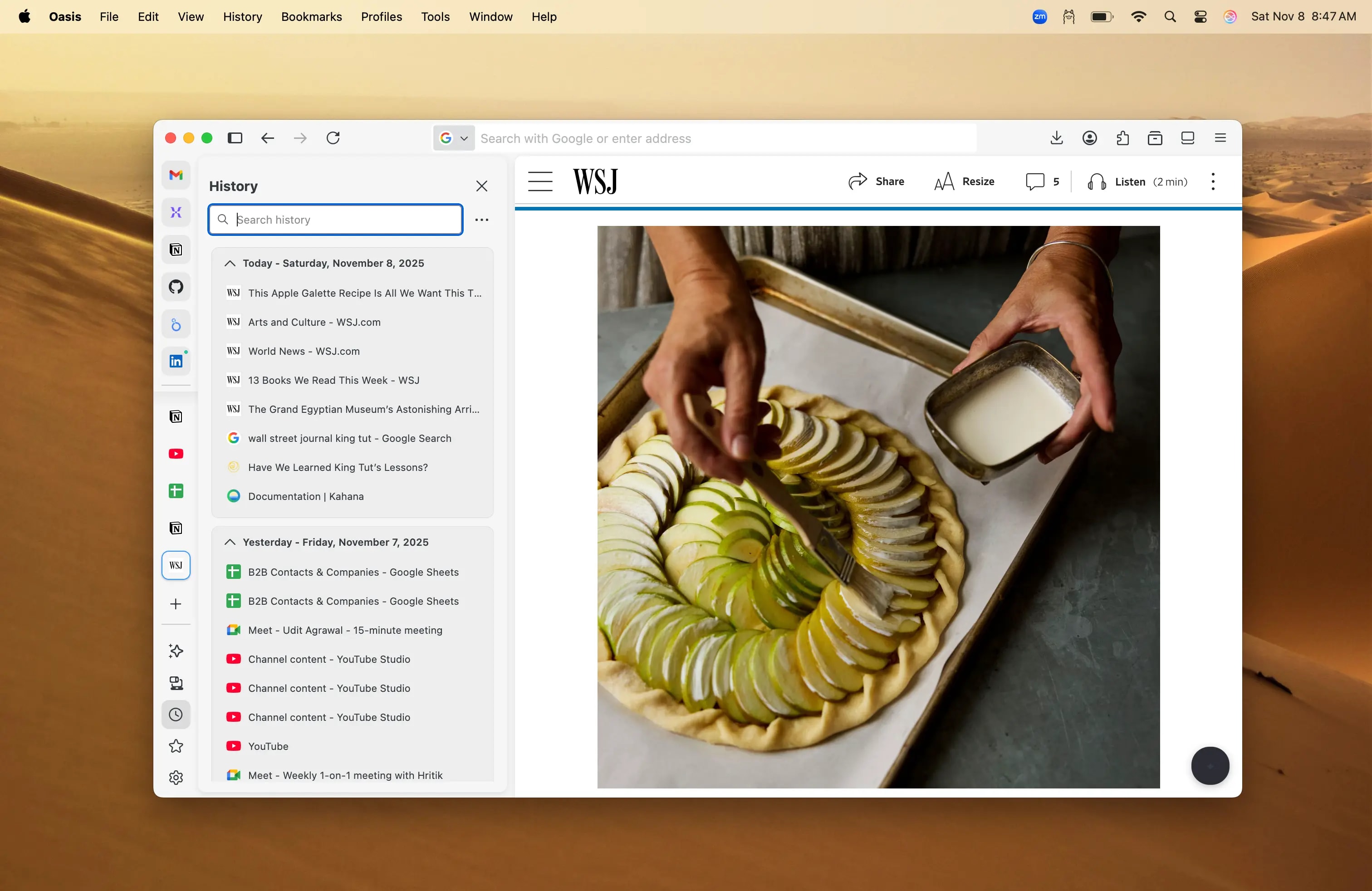This screenshot has width=1372, height=891.
Task: Add a new tab with plus icon
Action: tap(176, 603)
